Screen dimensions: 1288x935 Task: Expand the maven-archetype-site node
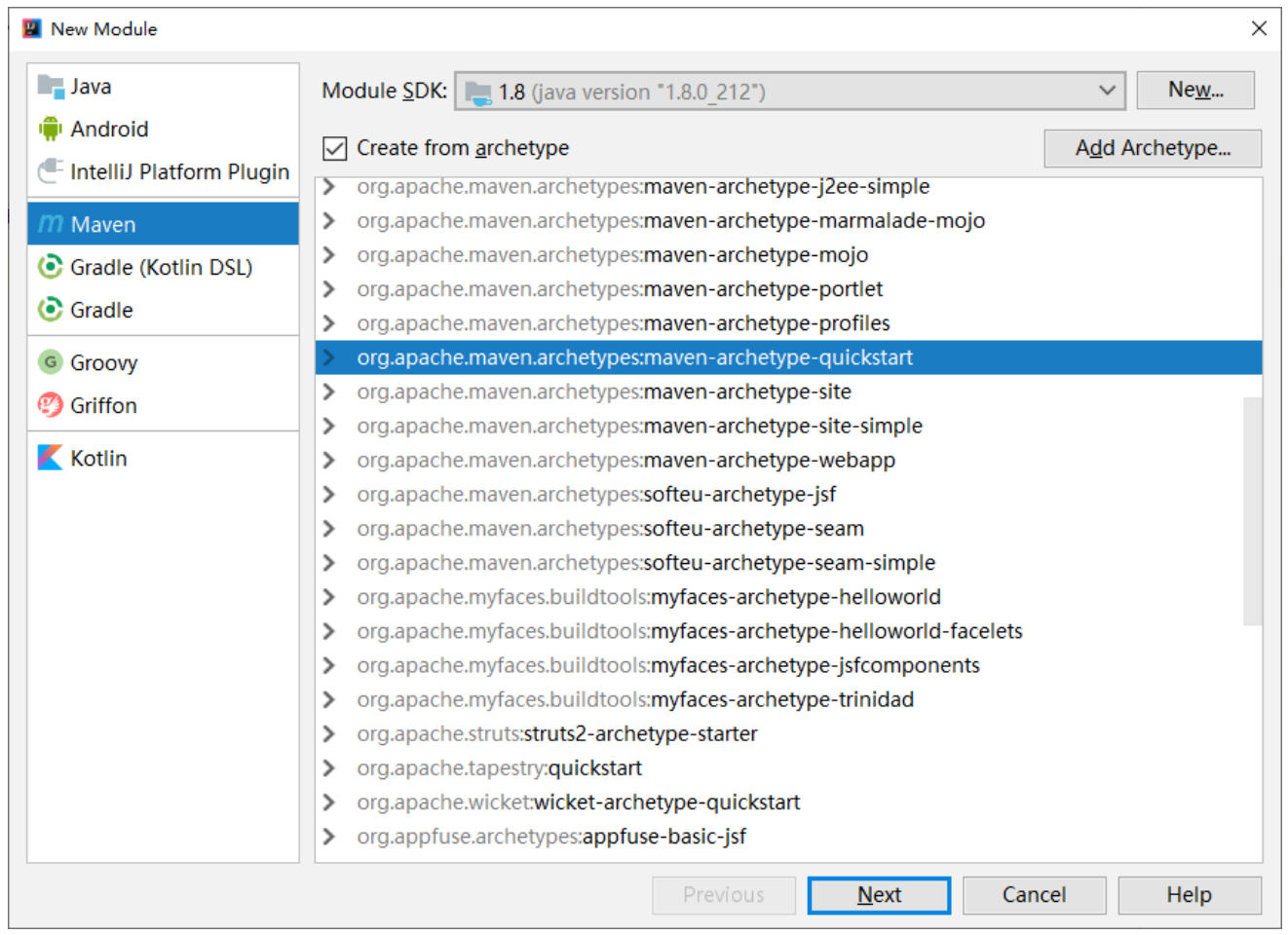329,392
